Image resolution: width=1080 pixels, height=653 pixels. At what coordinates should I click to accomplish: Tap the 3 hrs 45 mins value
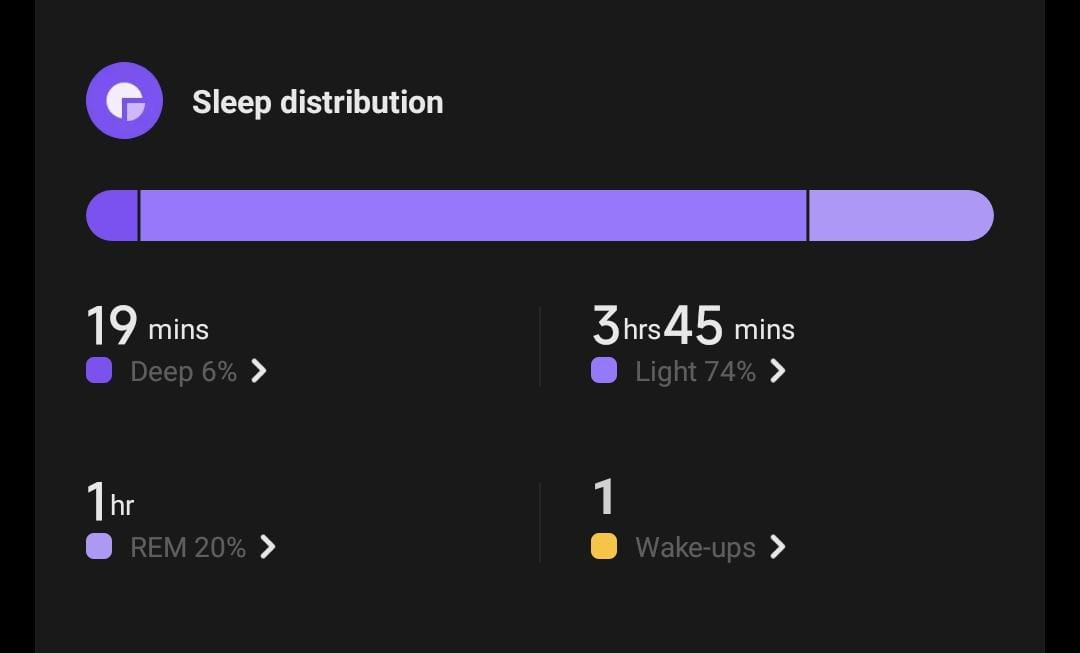click(x=694, y=326)
